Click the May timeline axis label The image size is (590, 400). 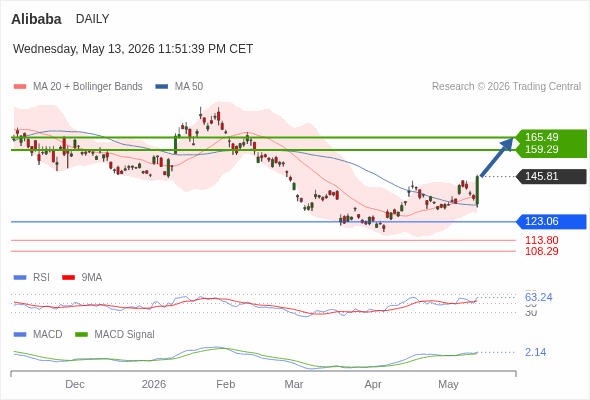[x=448, y=384]
